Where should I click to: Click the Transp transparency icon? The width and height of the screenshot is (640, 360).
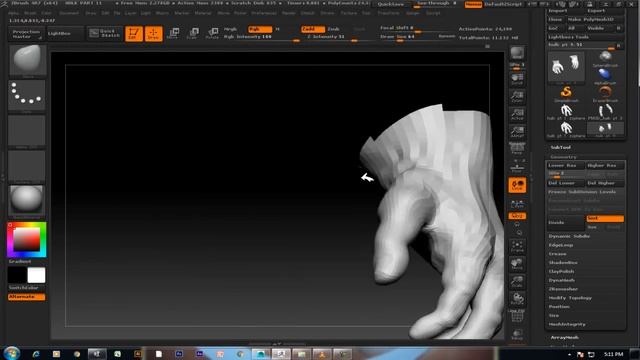(x=517, y=335)
